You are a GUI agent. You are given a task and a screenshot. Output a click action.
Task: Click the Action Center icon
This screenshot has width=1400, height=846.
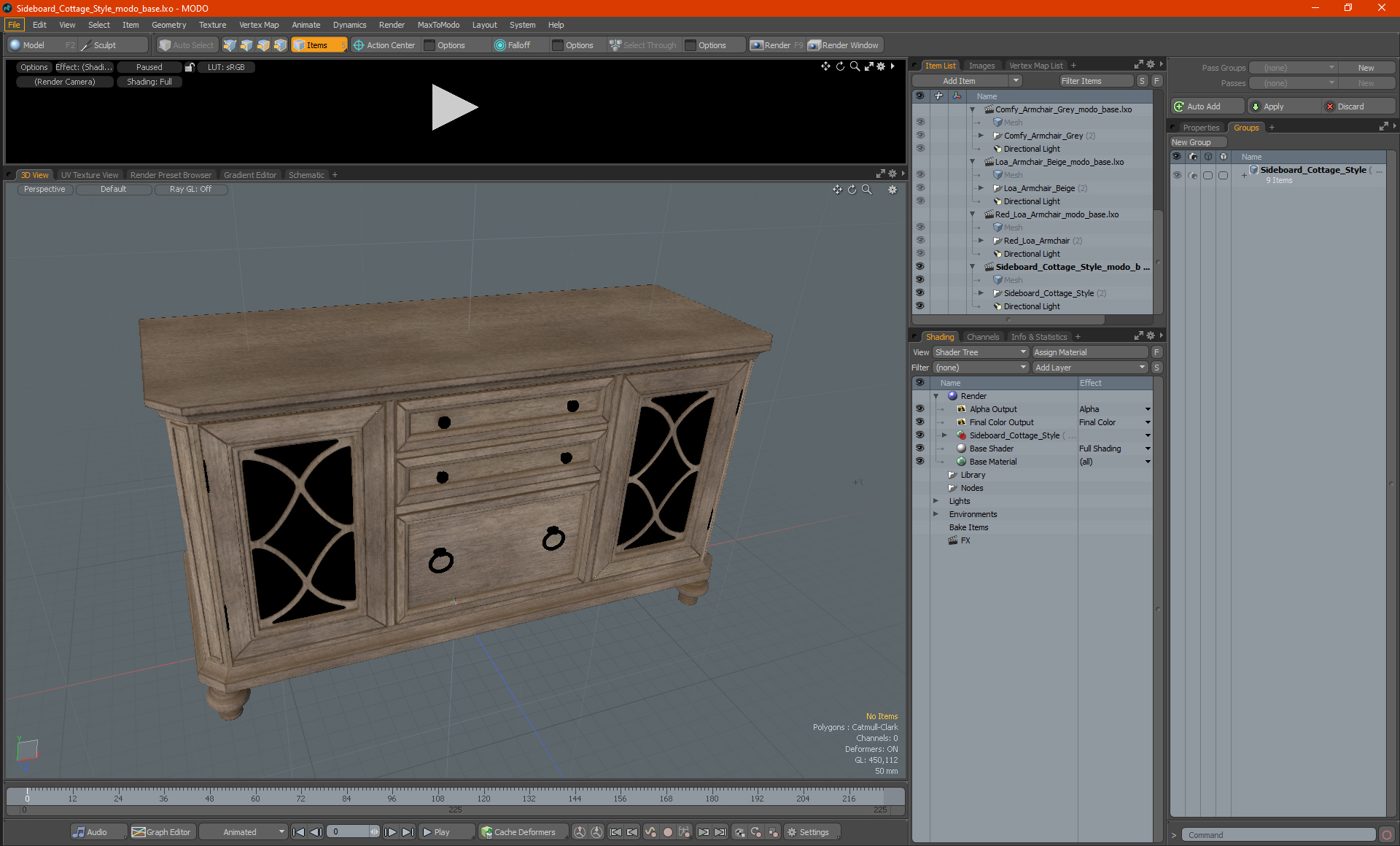(x=359, y=45)
